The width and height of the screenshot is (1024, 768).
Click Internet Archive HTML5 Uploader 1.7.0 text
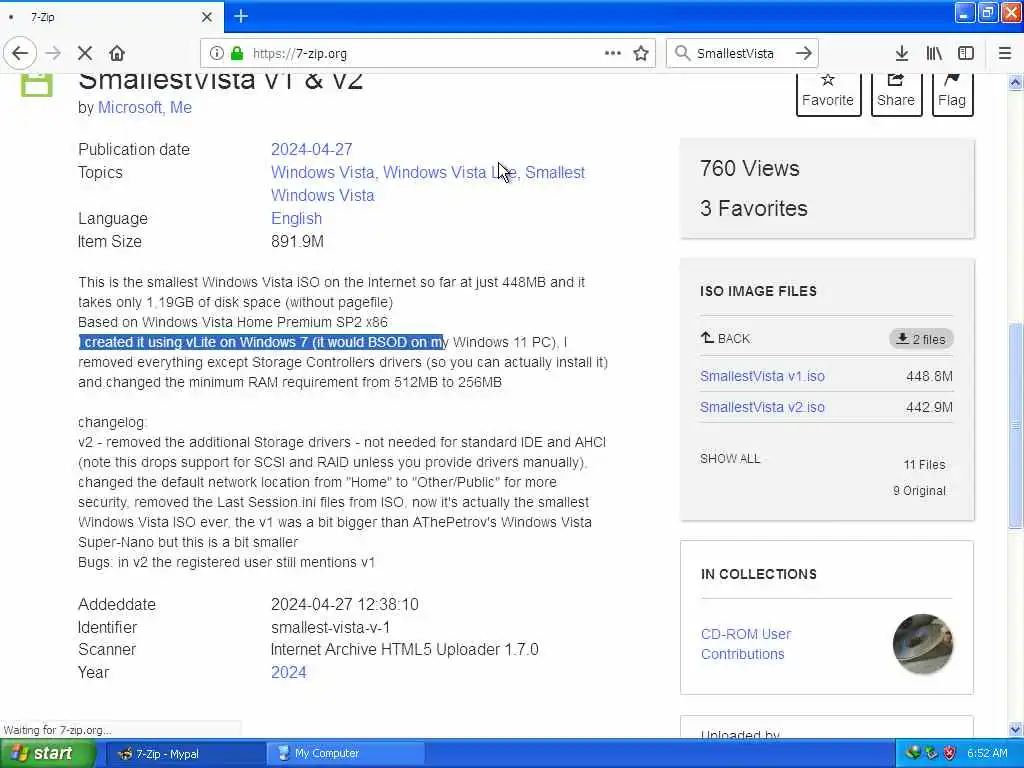click(x=404, y=650)
